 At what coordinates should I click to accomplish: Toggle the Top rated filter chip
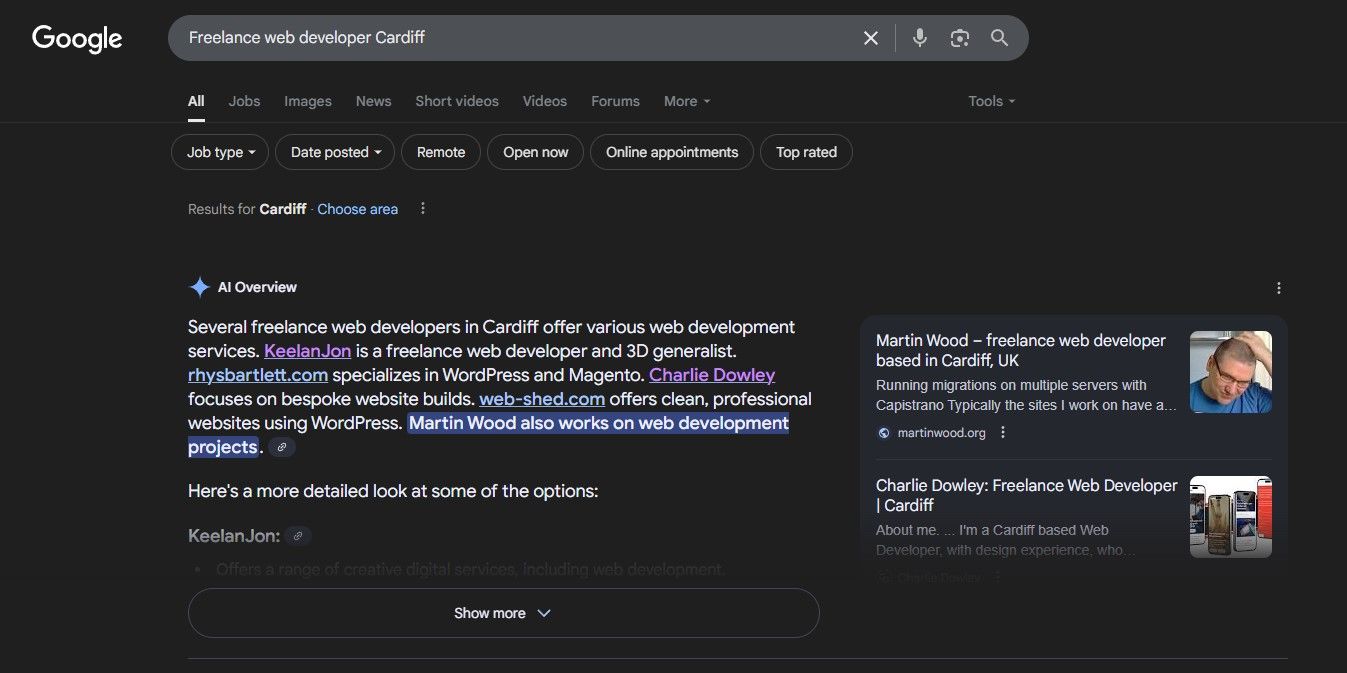pos(806,152)
